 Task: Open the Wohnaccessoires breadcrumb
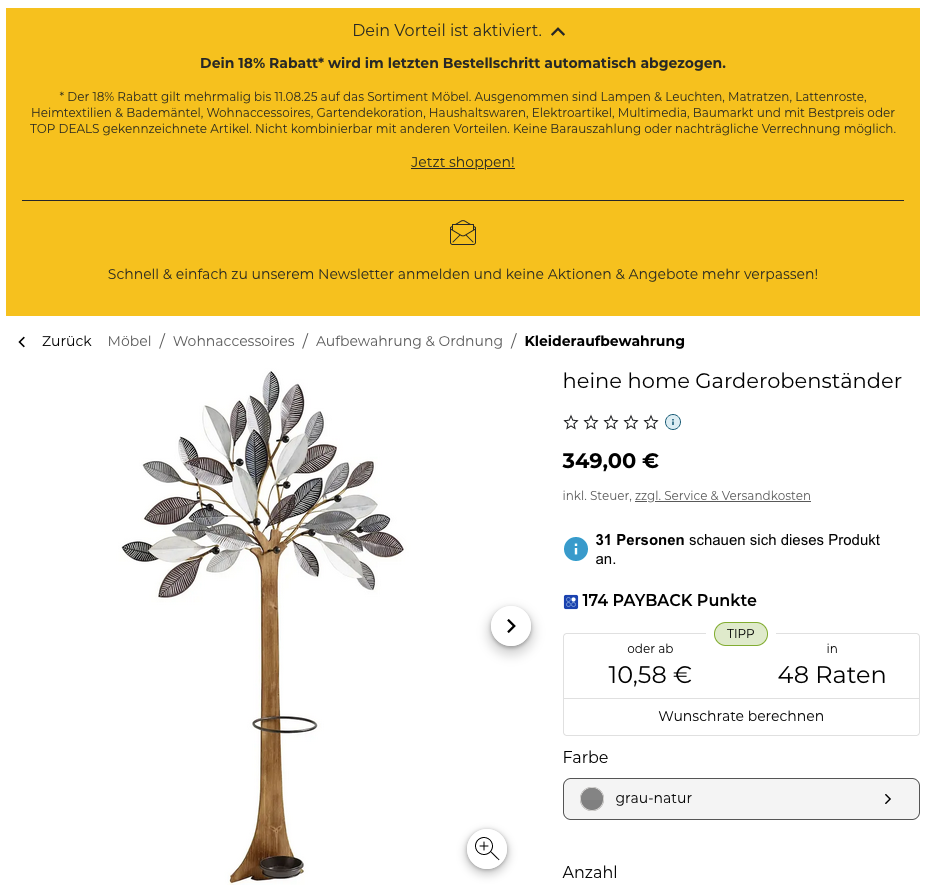pyautogui.click(x=233, y=341)
